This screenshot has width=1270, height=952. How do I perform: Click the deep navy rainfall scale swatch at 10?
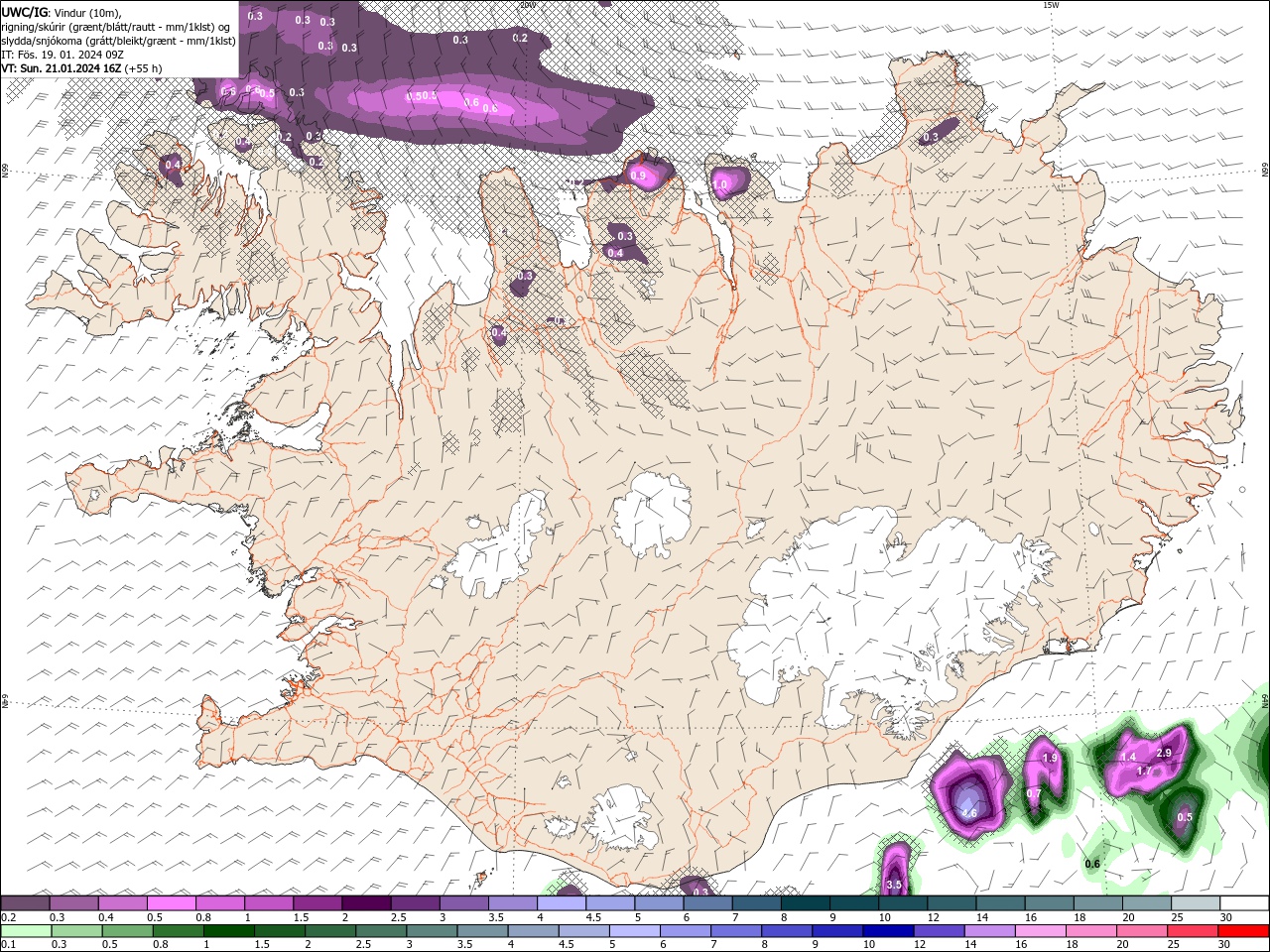pyautogui.click(x=888, y=931)
